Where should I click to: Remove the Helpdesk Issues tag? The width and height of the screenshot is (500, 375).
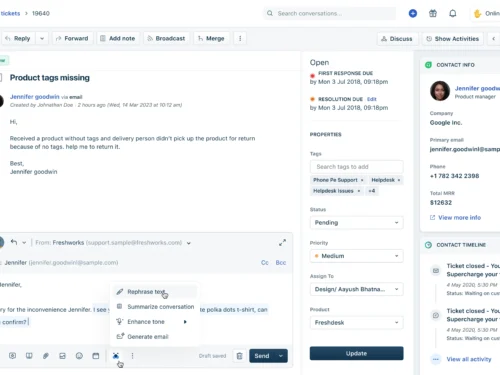pos(359,191)
